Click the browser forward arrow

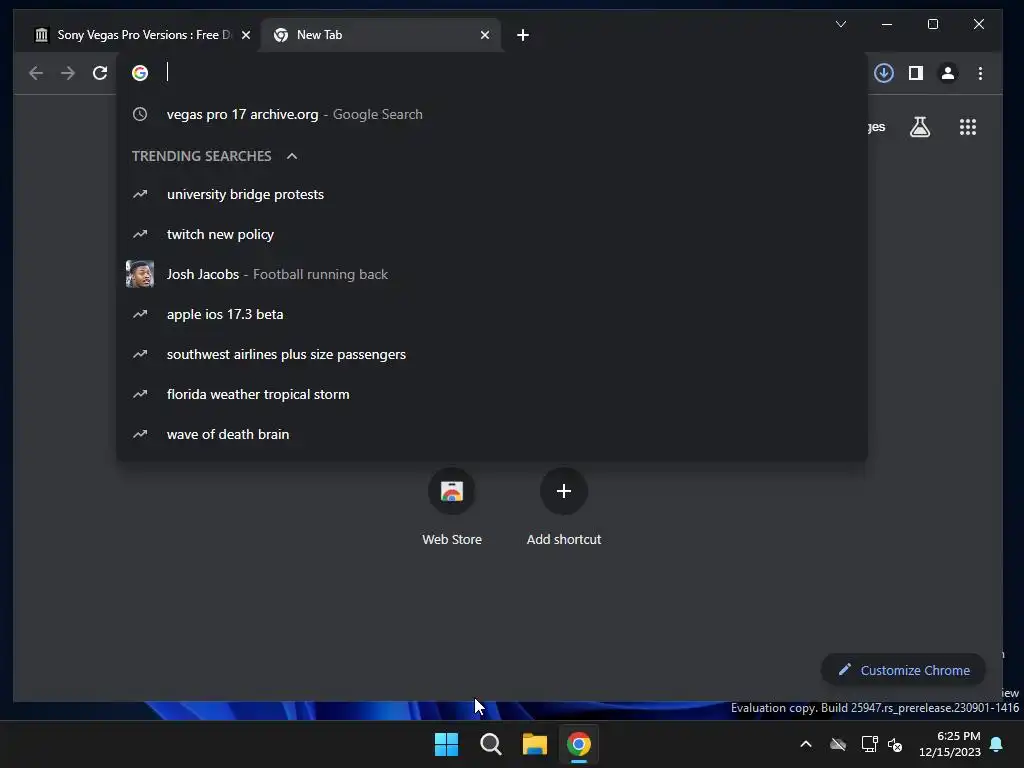pyautogui.click(x=68, y=73)
